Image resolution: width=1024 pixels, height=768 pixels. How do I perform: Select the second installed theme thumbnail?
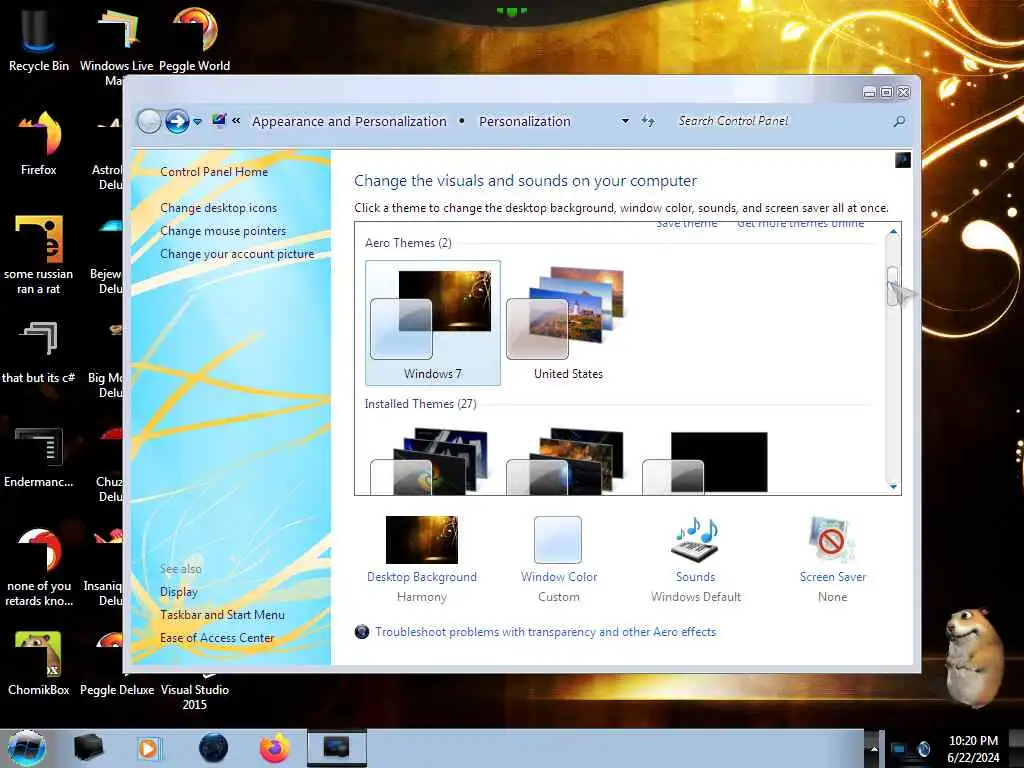[567, 461]
